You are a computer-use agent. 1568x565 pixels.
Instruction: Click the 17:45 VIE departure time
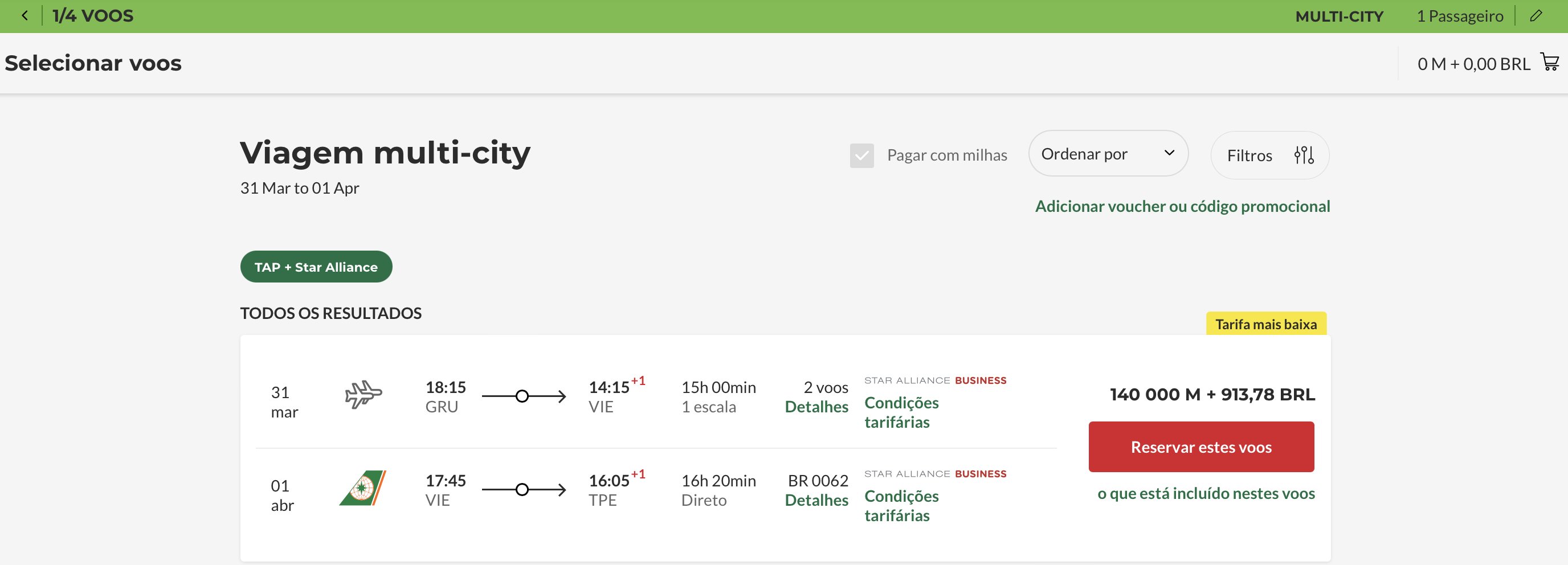click(x=446, y=481)
